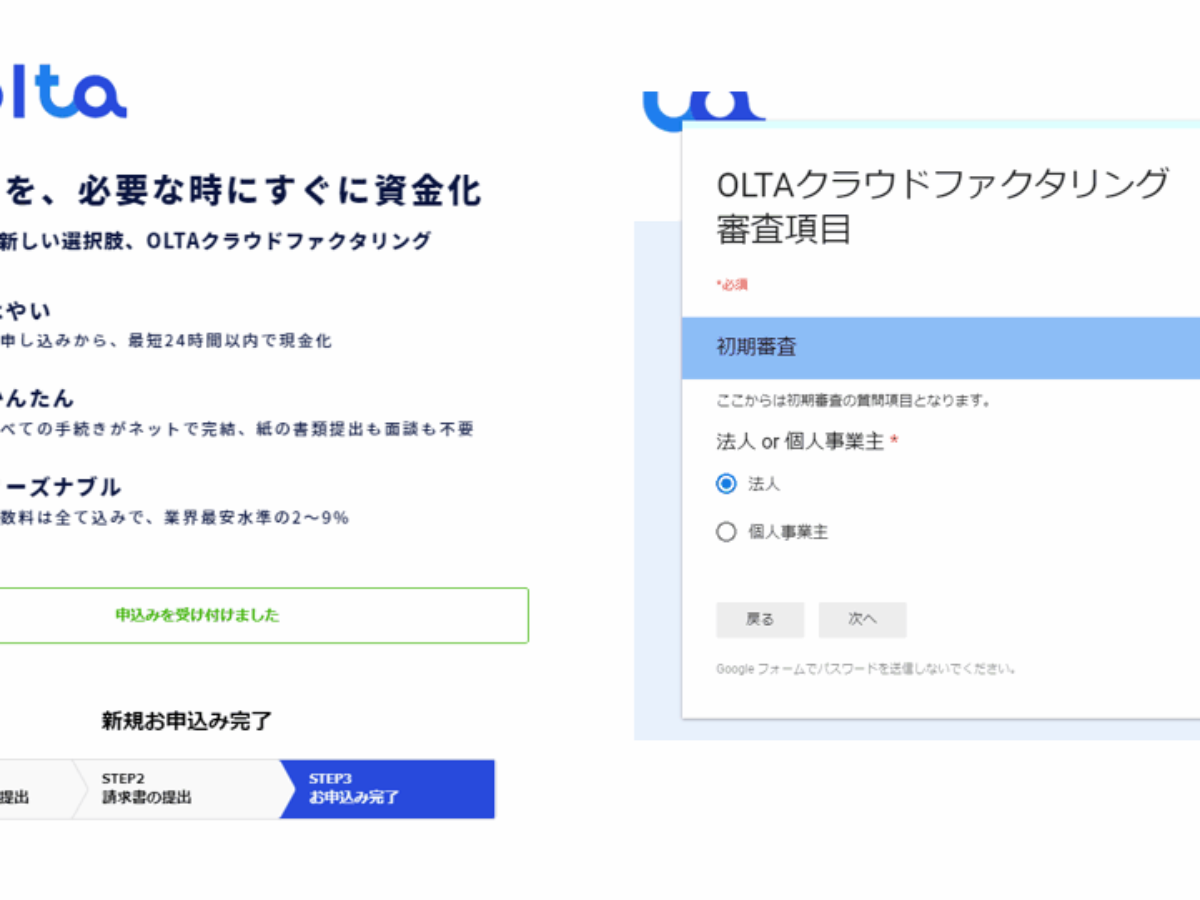Screen dimensions: 1200x900
Task: Click the かんたん feature heading
Action: coord(37,399)
